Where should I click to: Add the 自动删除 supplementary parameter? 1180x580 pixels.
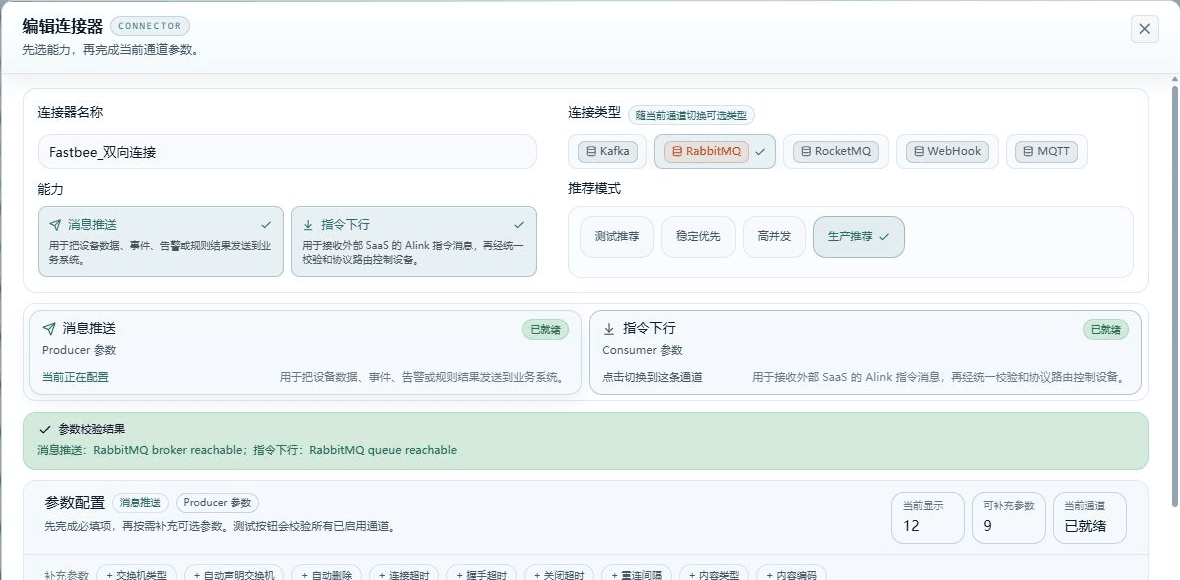pos(327,574)
